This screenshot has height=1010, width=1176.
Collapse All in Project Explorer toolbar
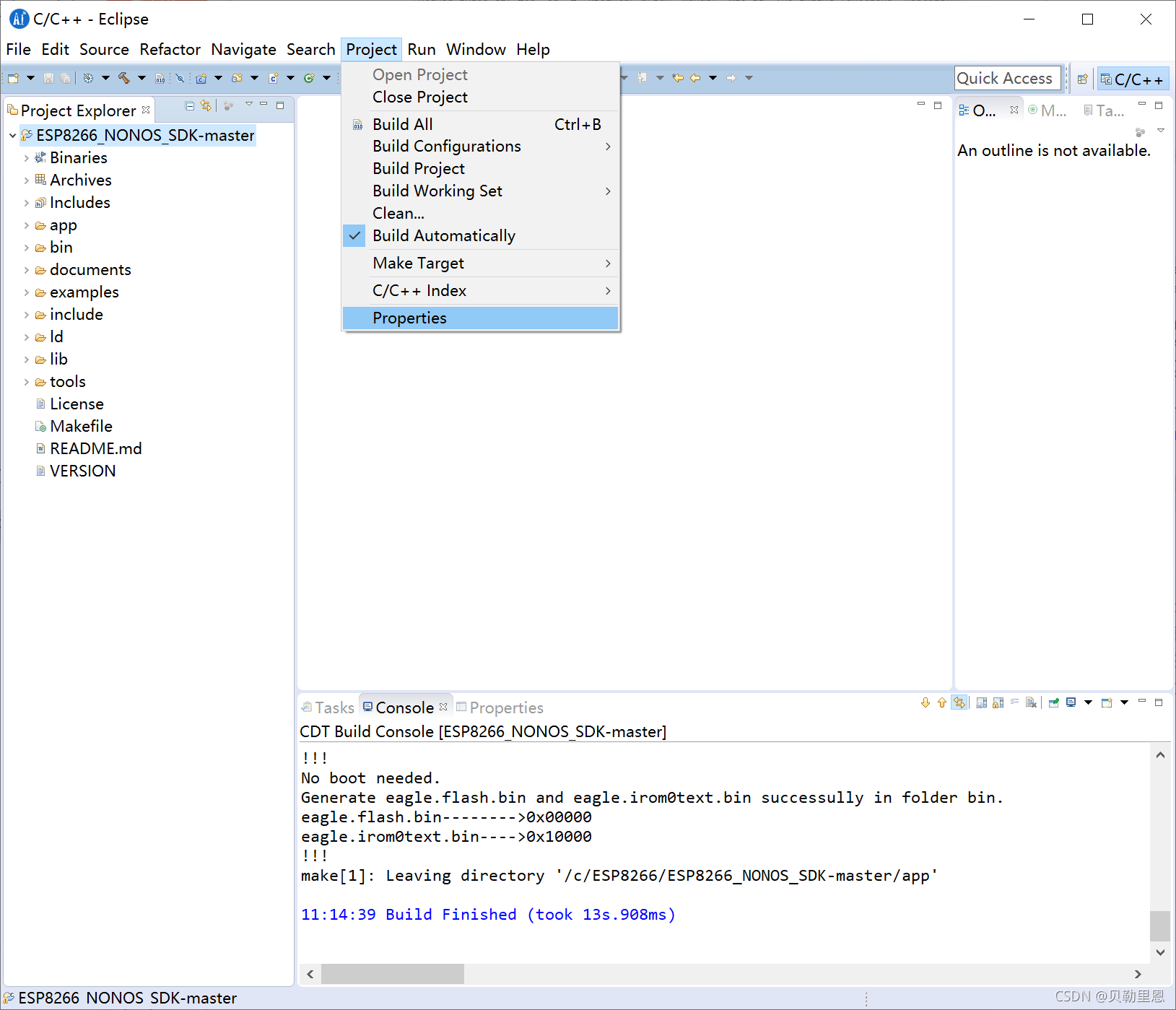pos(190,105)
